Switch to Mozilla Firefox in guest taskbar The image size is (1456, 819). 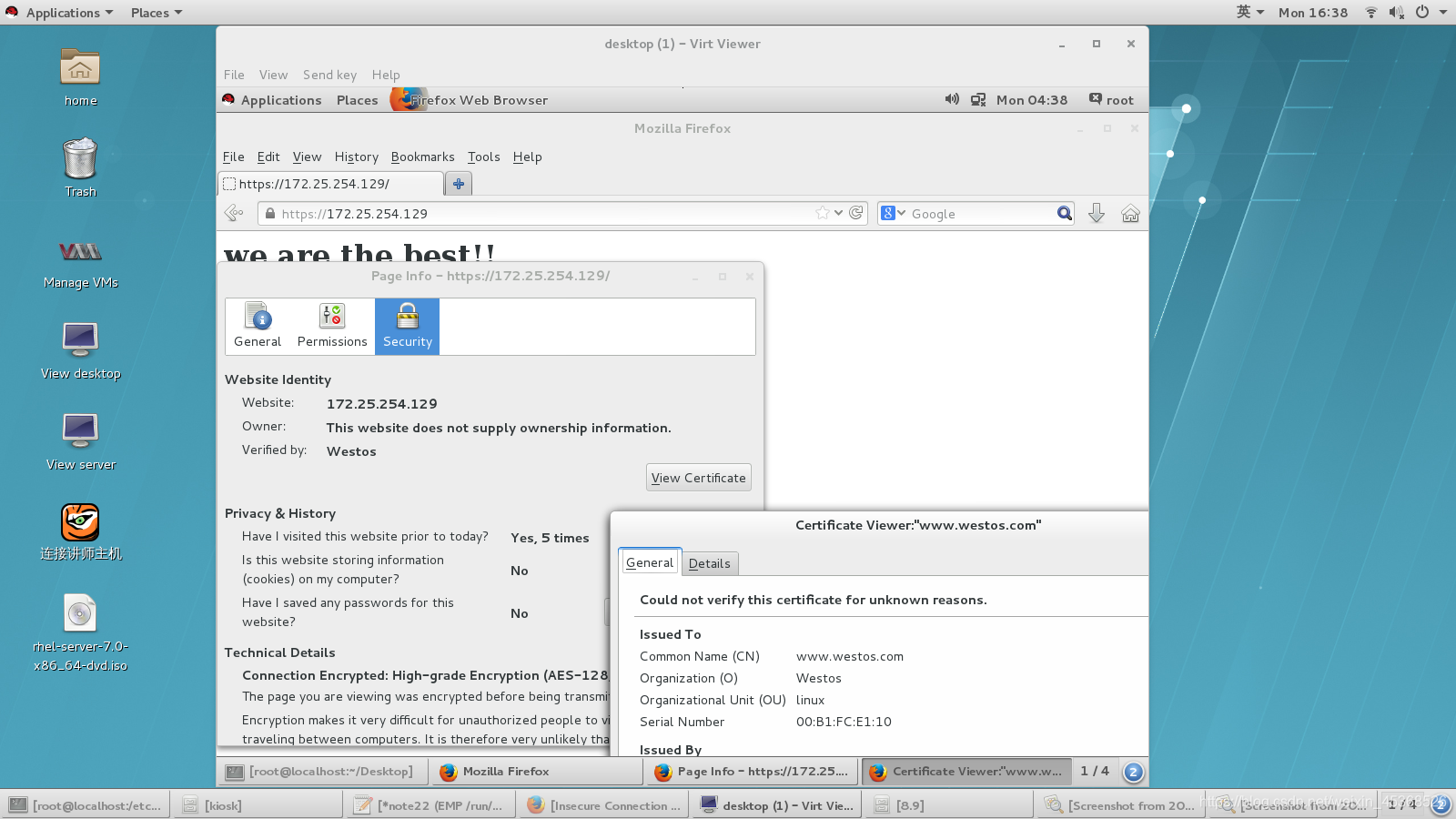point(536,772)
